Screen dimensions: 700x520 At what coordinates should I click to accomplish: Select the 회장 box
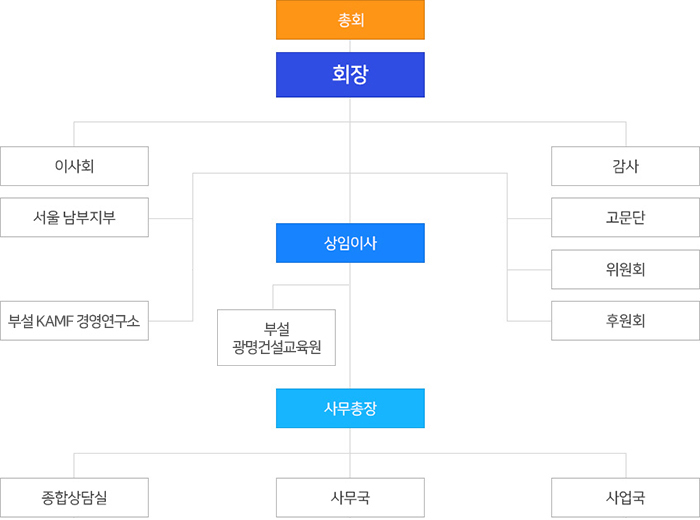point(350,74)
